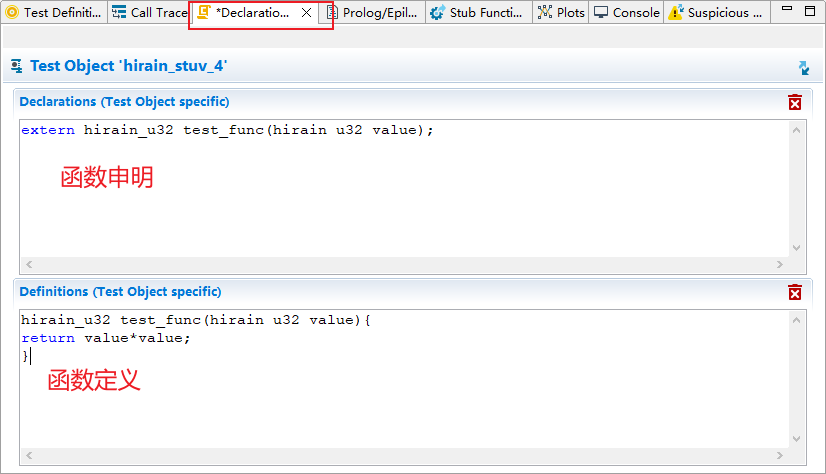Open the Plots tab
826x474 pixels.
pyautogui.click(x=560, y=12)
